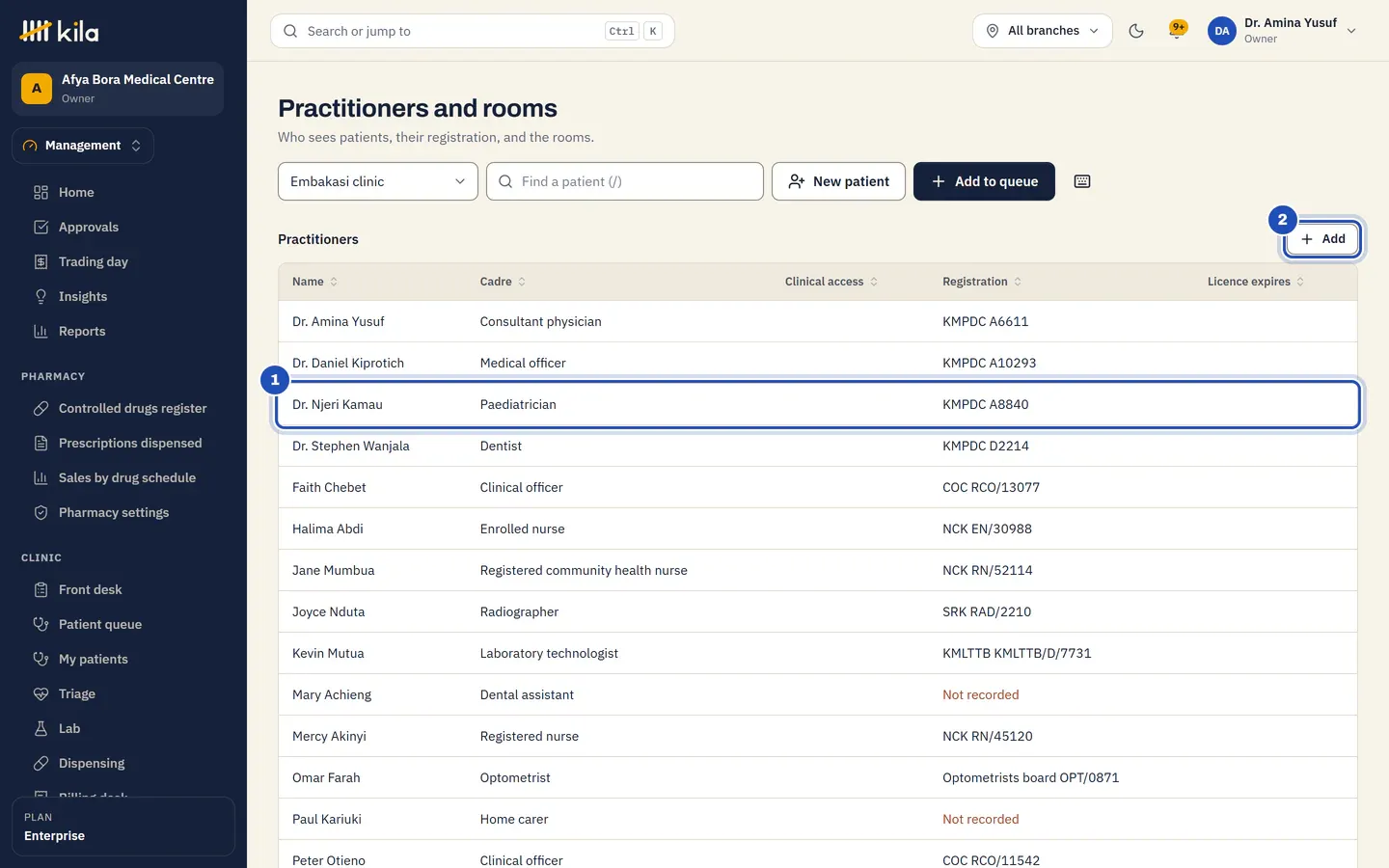Click the Enterprise plan card

(123, 827)
